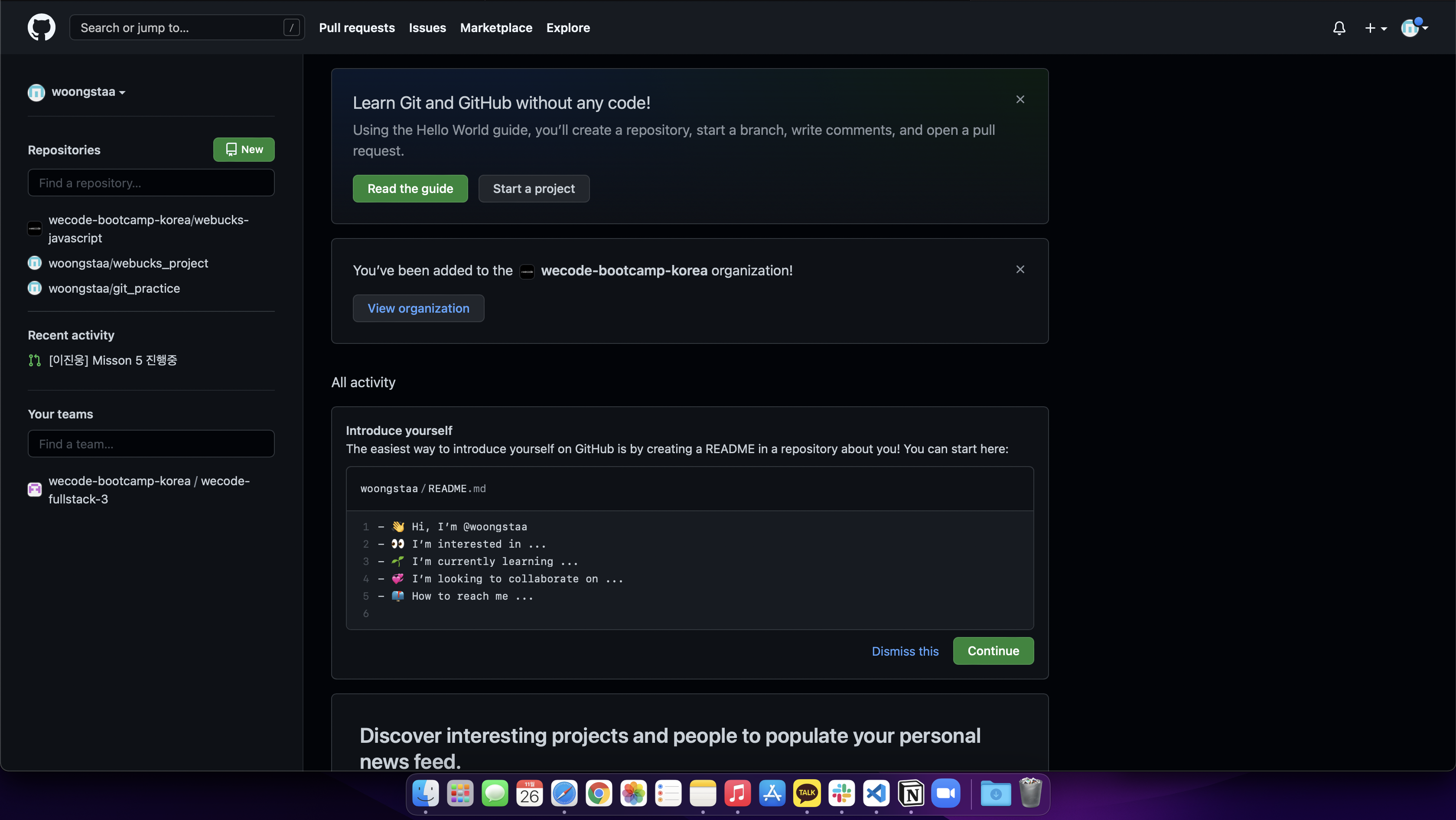Open Calendar from the dock
1456x820 pixels.
point(529,793)
